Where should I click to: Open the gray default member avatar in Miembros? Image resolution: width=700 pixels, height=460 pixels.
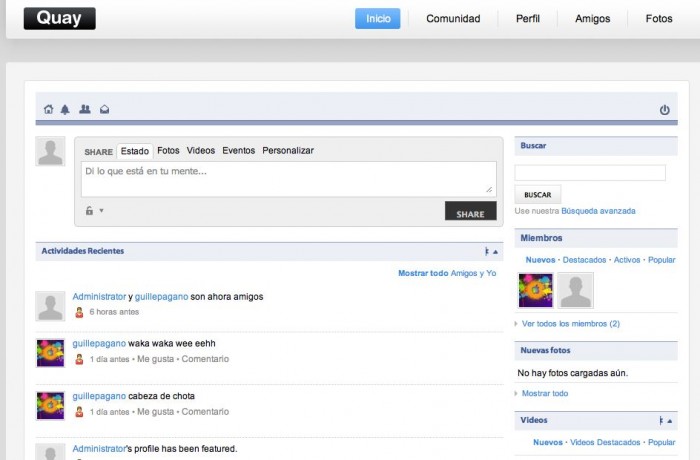pos(576,291)
